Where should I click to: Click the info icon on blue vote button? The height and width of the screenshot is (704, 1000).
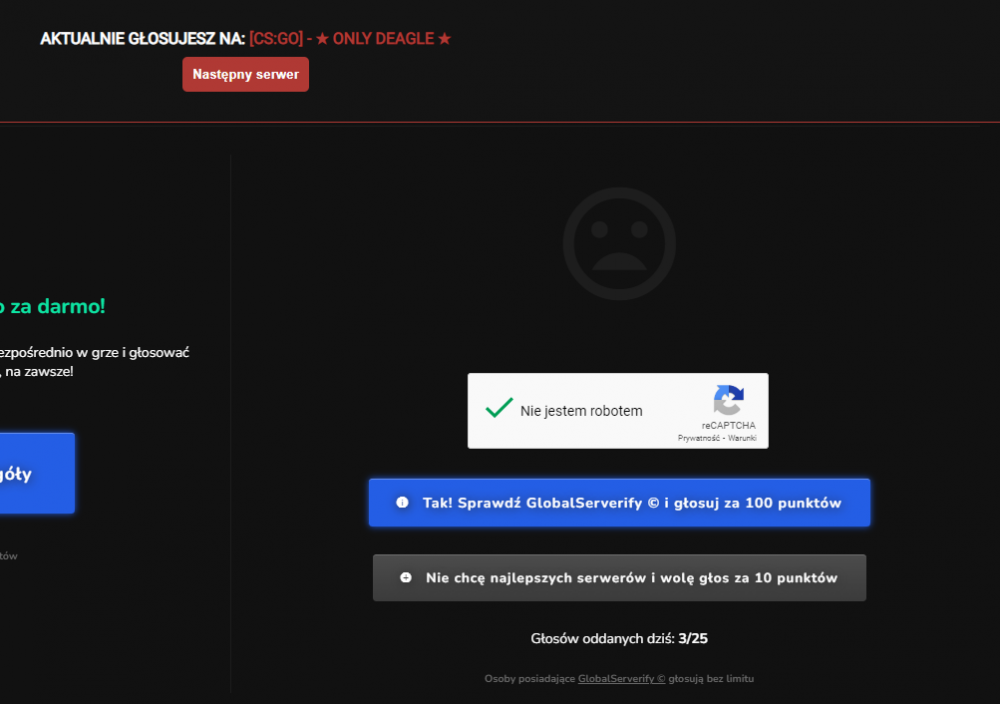pyautogui.click(x=402, y=502)
